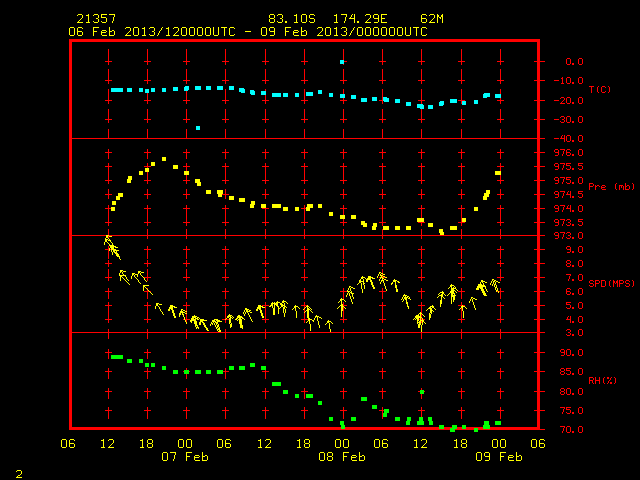
Task: Click the 174.29E longitude text
Action: coord(360,19)
